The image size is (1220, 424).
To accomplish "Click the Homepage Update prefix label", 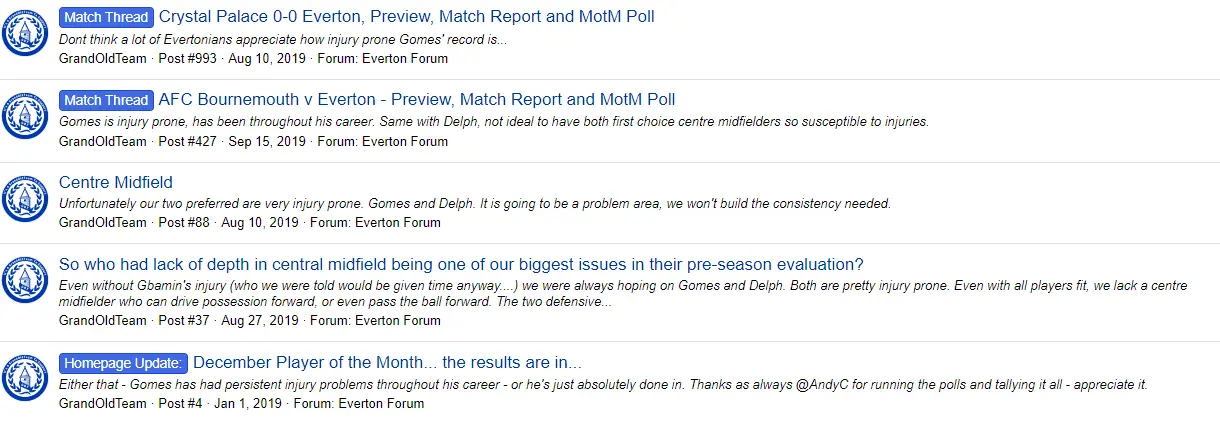I will [123, 363].
